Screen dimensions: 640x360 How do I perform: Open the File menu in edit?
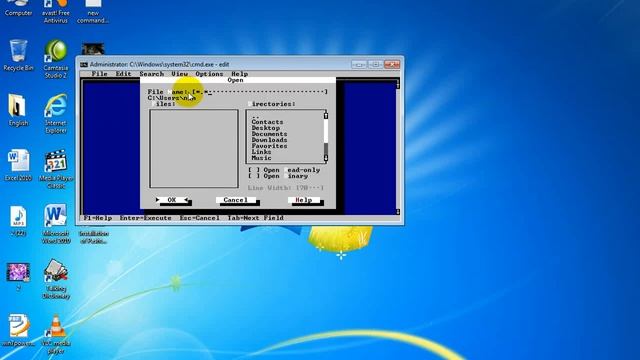coord(99,74)
